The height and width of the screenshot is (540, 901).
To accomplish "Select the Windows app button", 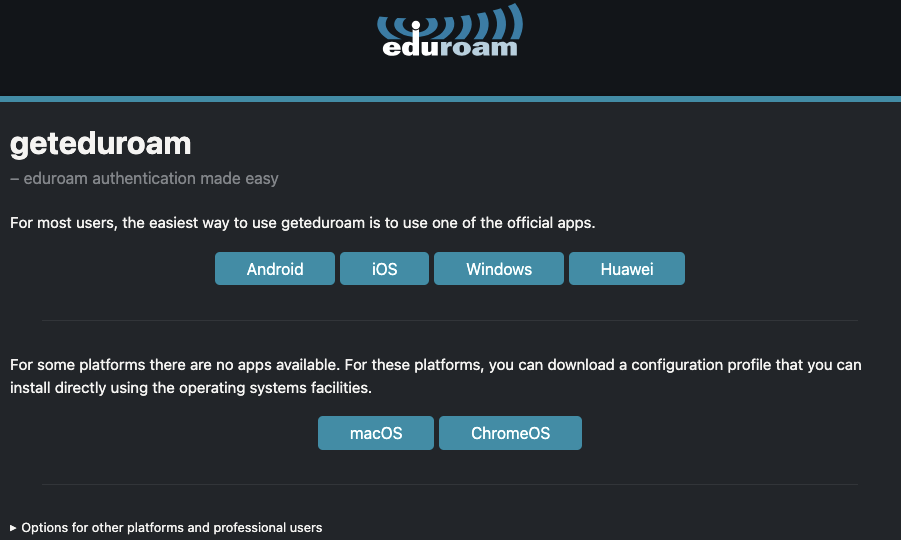I will (x=499, y=268).
